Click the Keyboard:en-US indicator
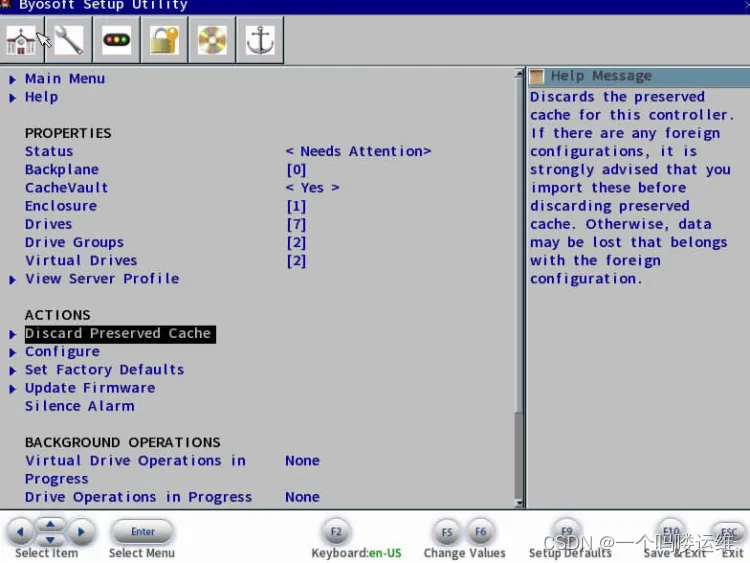 356,553
